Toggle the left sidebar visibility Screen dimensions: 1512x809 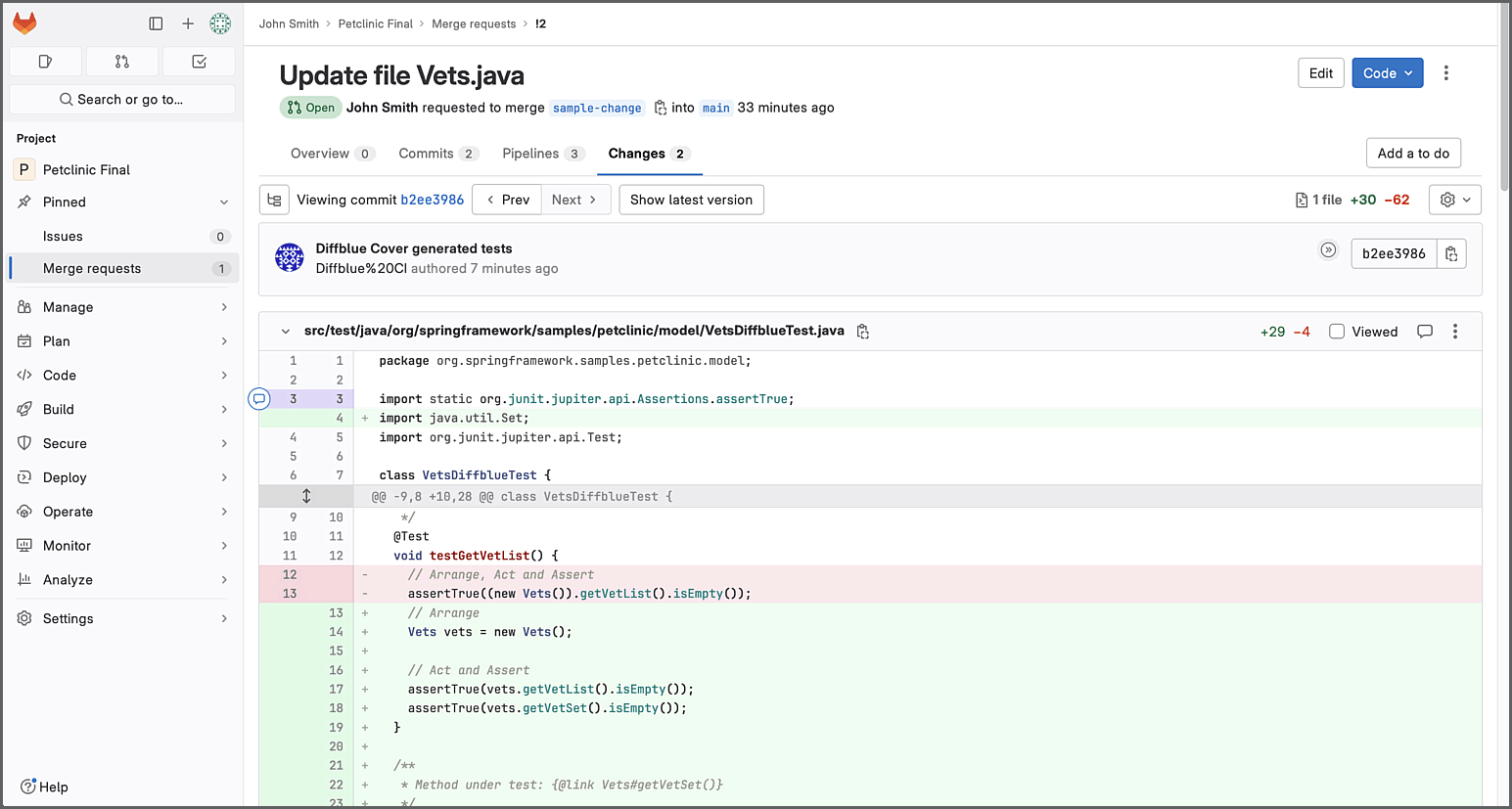tap(156, 22)
